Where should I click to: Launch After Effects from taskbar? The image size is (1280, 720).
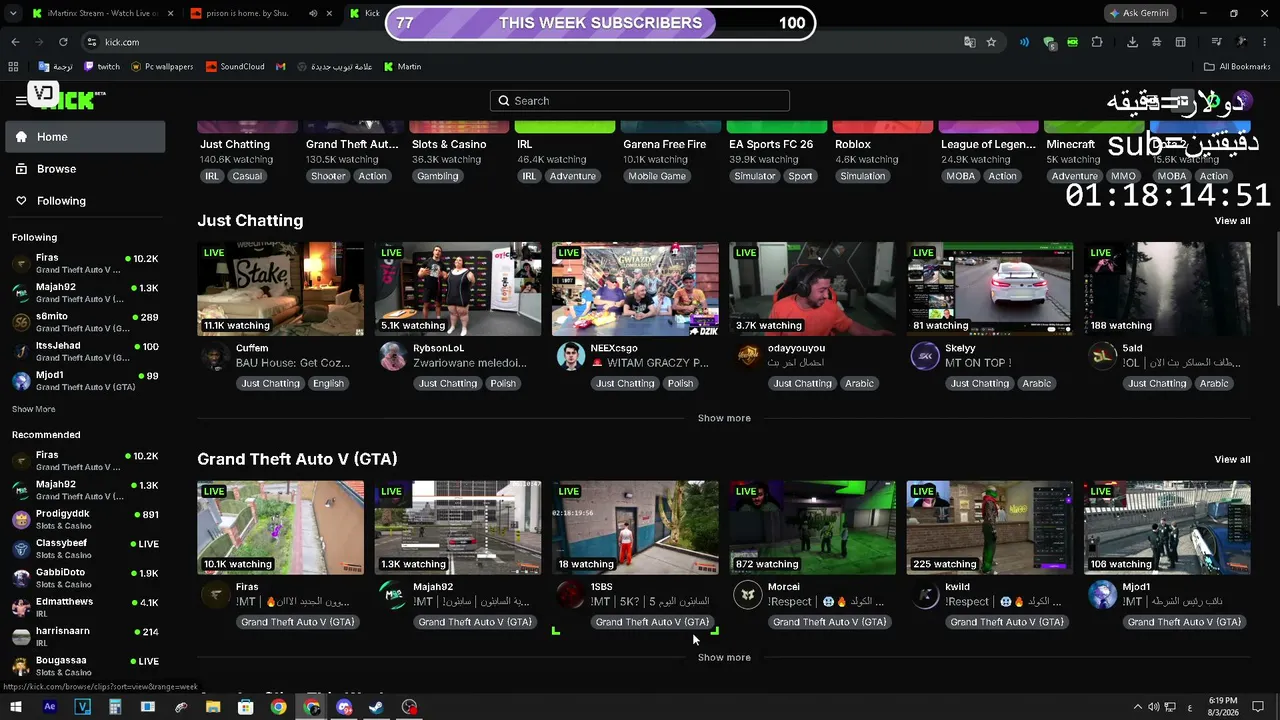point(50,707)
